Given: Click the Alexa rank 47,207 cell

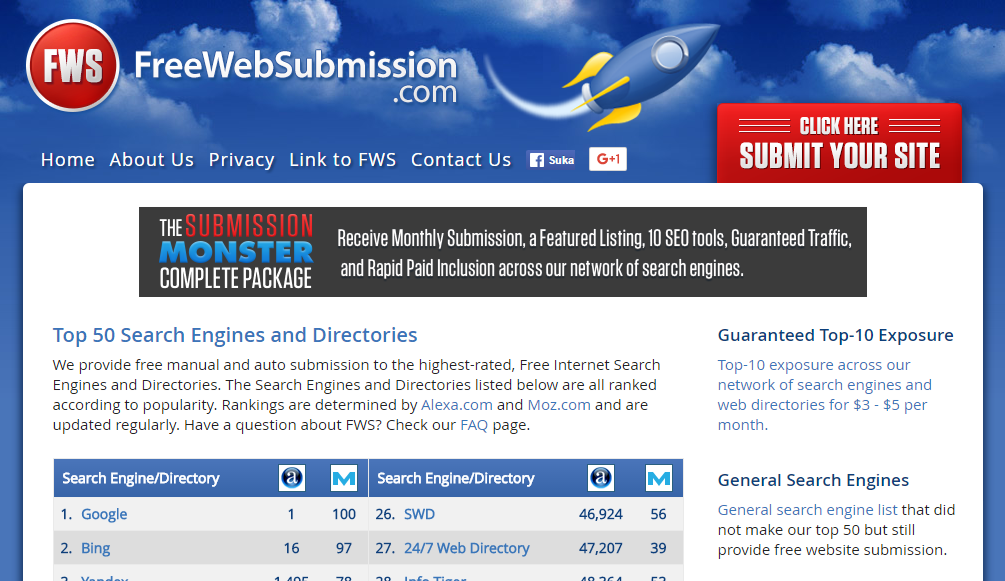Looking at the screenshot, I should 601,548.
